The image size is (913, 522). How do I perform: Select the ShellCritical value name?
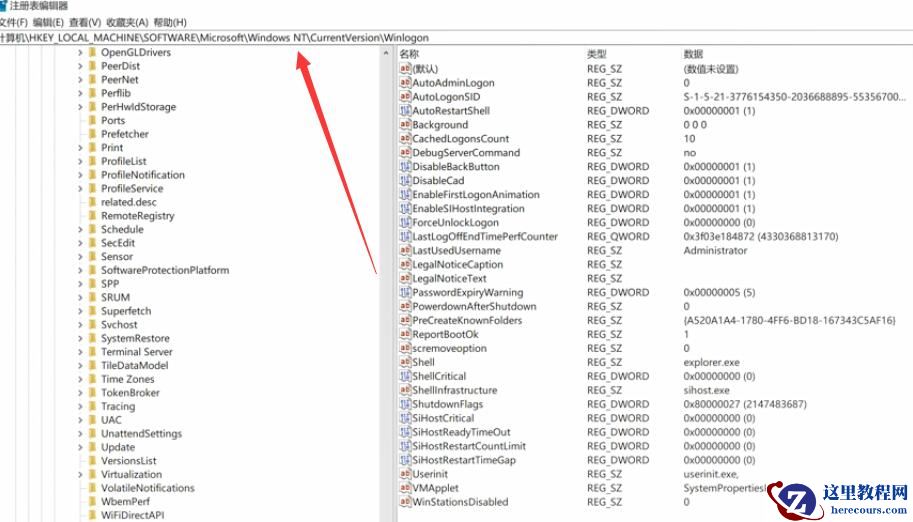click(x=440, y=376)
